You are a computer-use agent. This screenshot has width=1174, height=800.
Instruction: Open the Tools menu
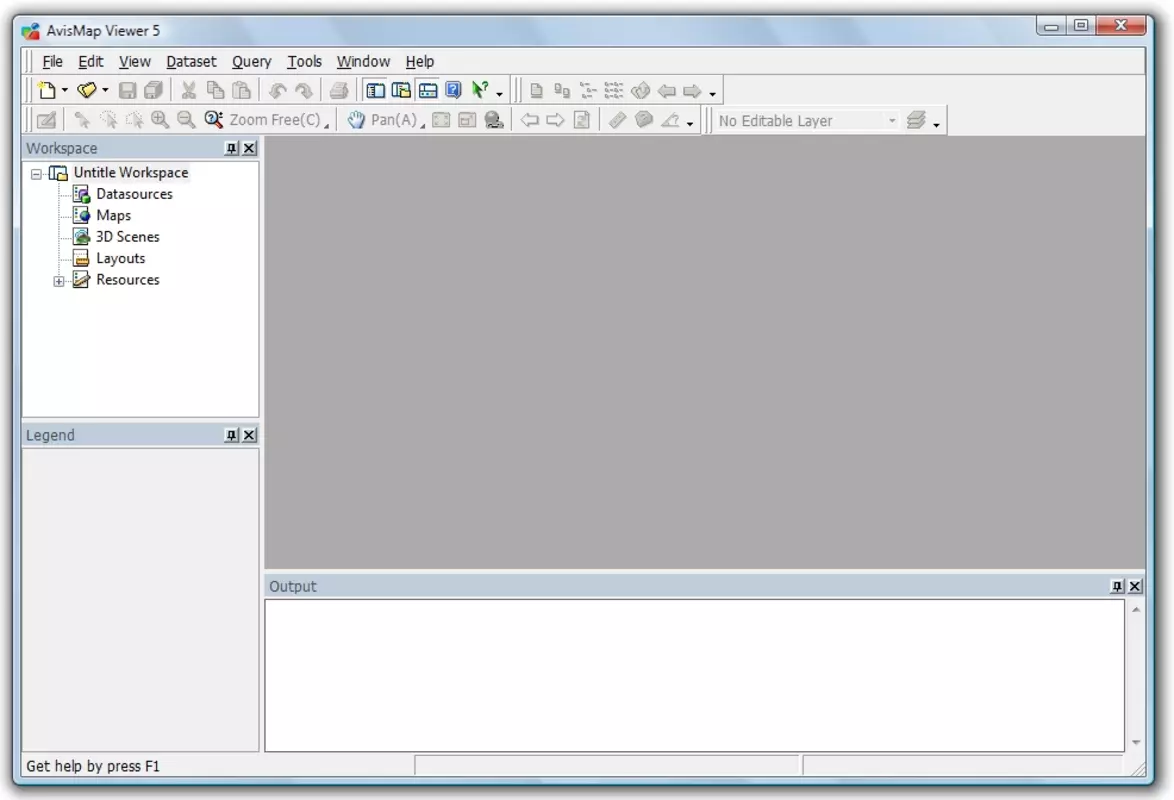(305, 61)
